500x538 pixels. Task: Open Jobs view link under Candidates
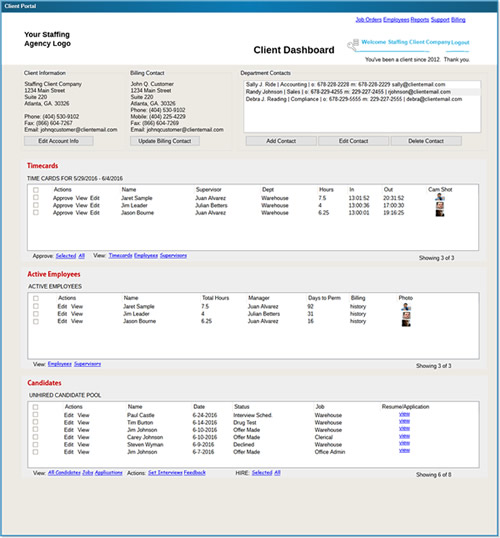88,473
